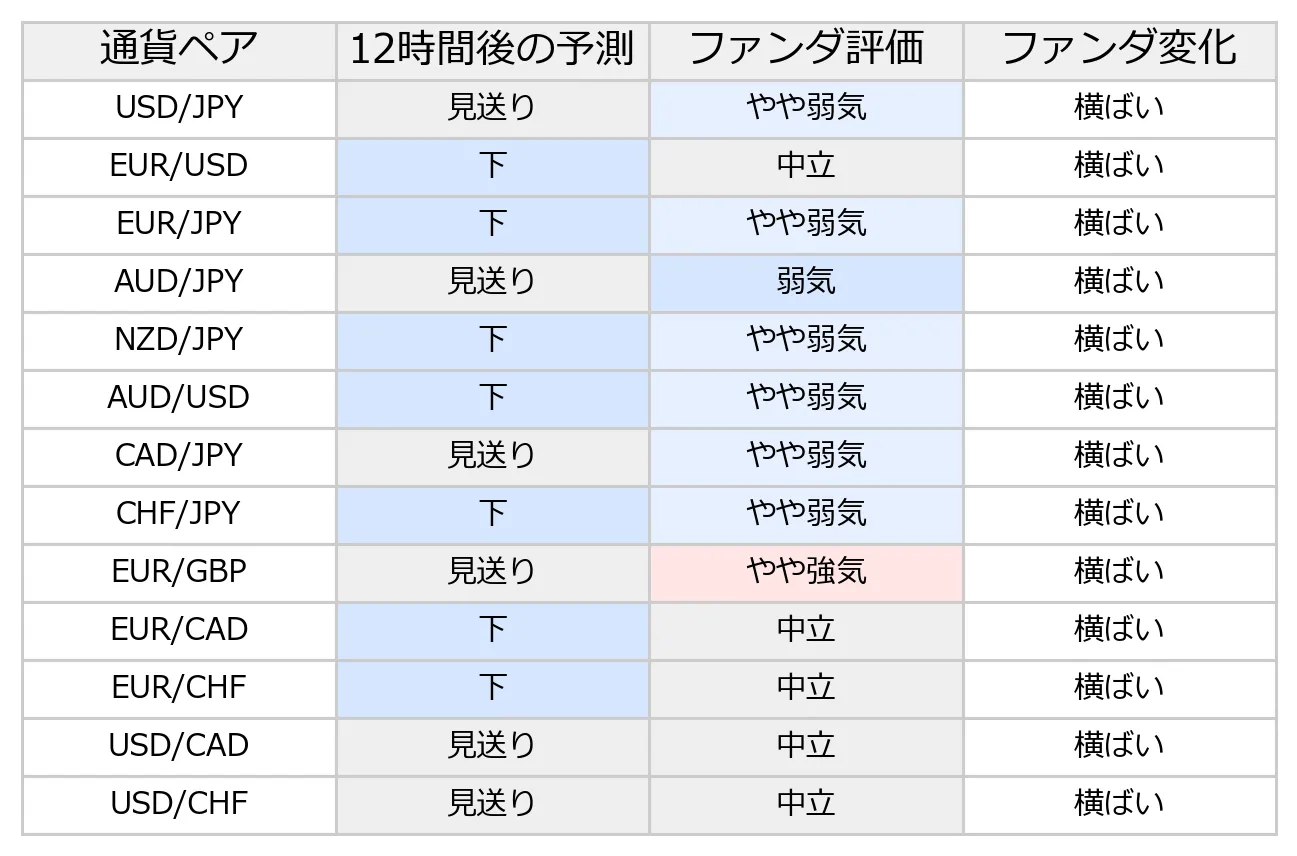The width and height of the screenshot is (1297, 856).
Task: Click the 12時間後の予測 column header
Action: (x=492, y=50)
